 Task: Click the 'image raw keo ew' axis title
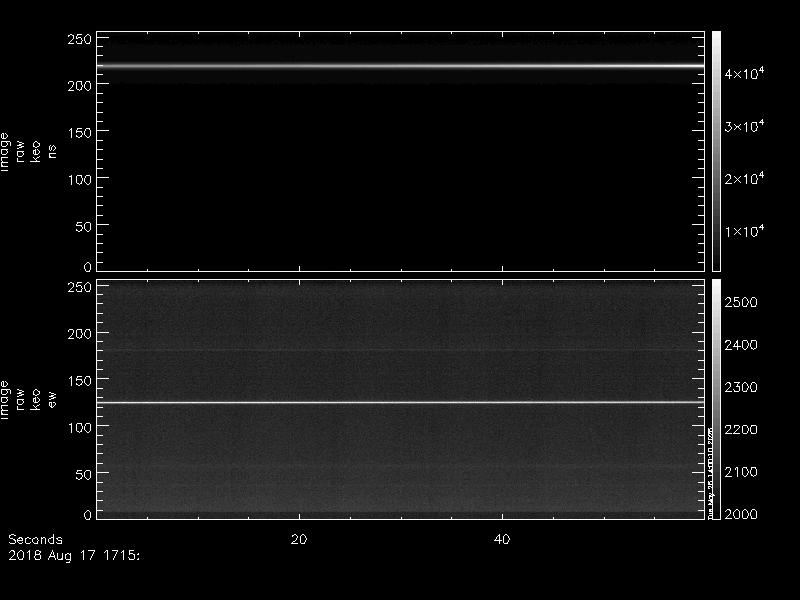click(x=28, y=399)
